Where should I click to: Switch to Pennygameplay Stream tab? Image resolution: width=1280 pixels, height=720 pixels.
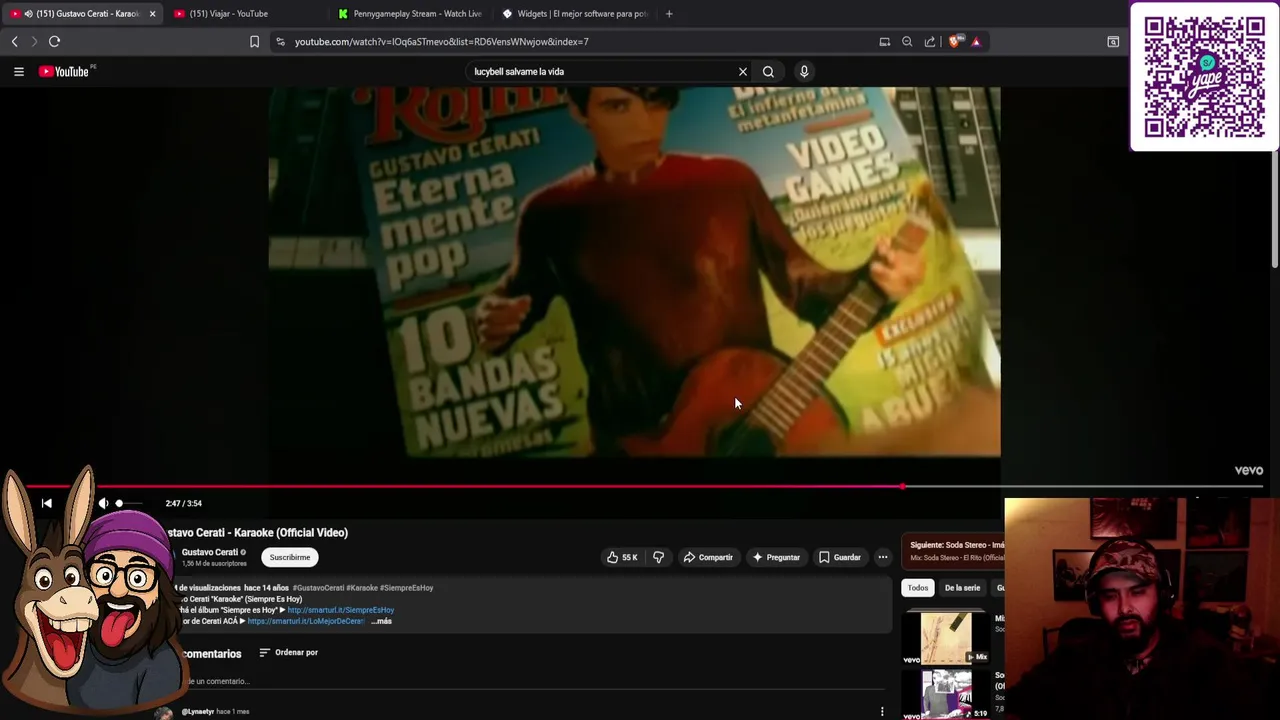pyautogui.click(x=410, y=14)
